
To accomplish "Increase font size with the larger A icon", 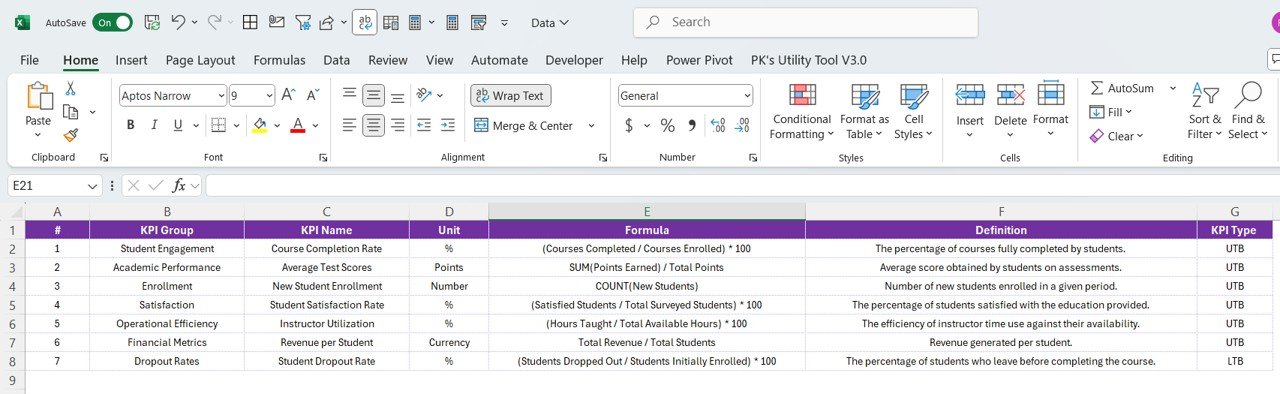I will pos(288,95).
